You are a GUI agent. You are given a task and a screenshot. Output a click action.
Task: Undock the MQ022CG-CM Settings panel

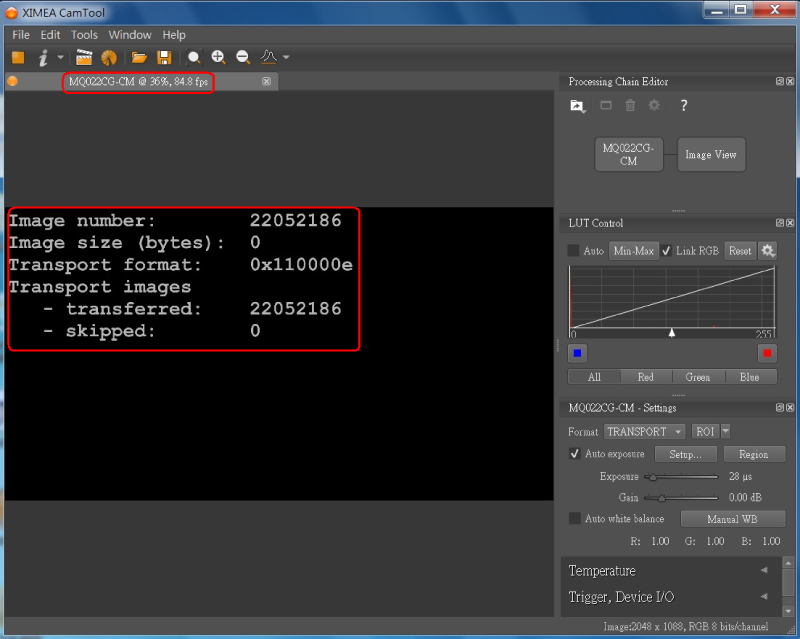pyautogui.click(x=780, y=407)
